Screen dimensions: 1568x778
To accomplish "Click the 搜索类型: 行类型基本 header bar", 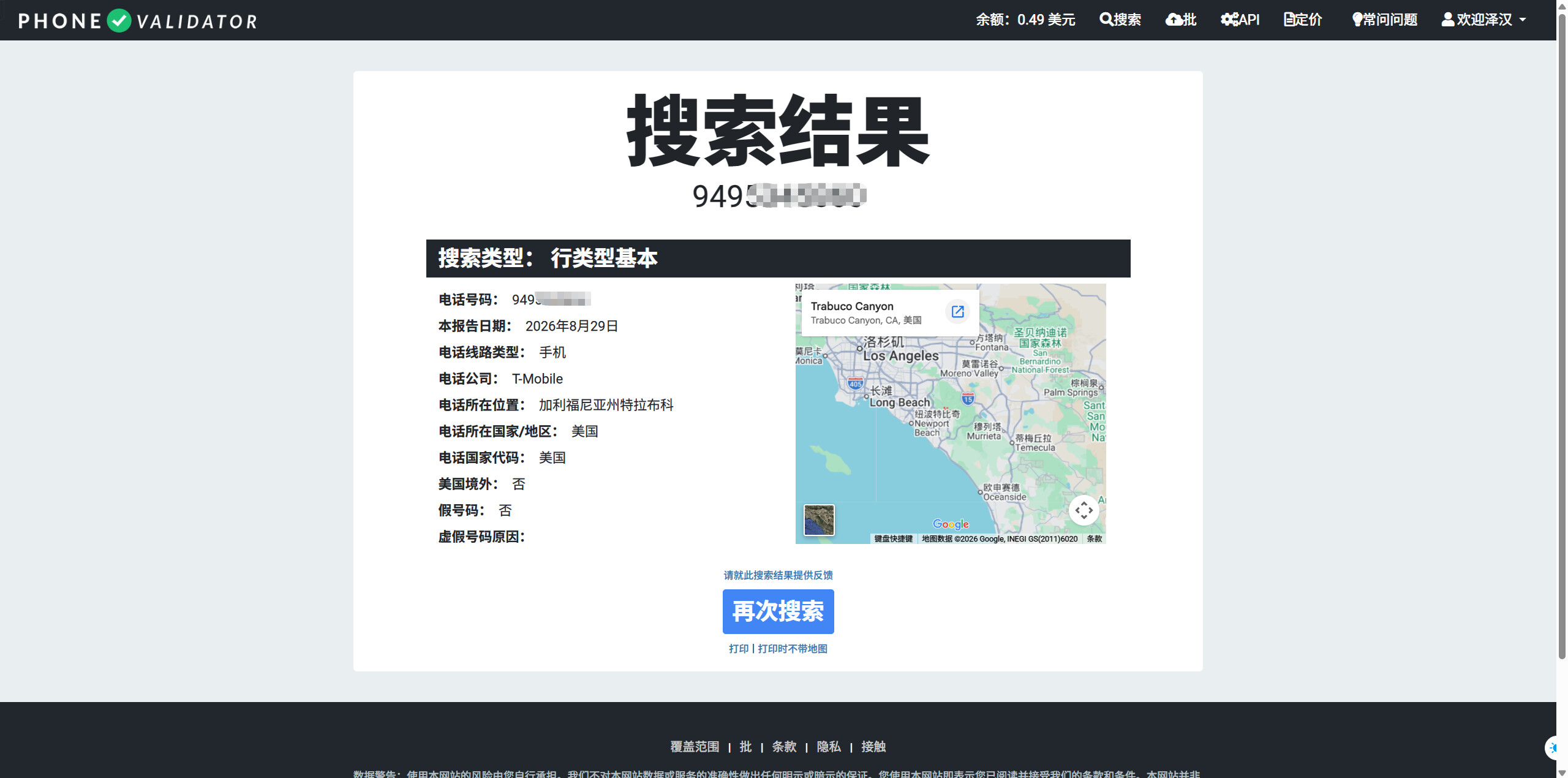I will click(778, 259).
